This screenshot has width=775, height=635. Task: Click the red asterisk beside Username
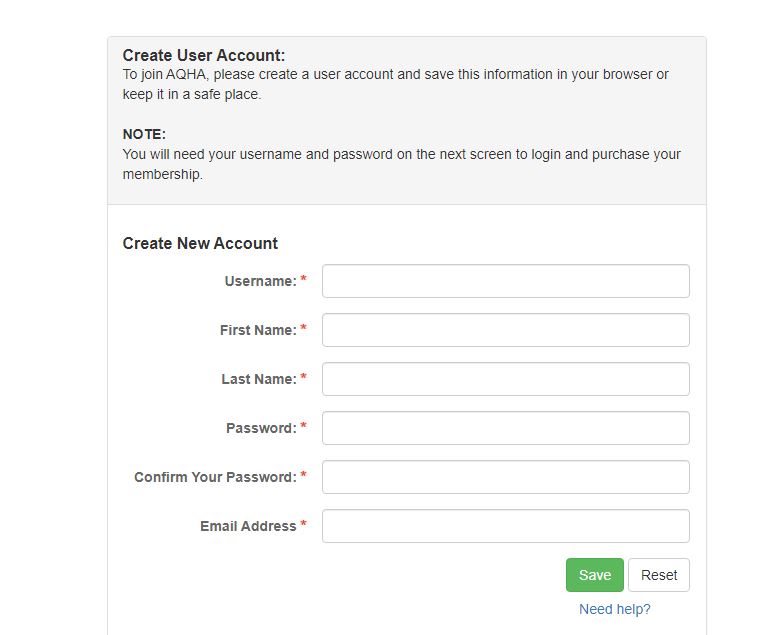(303, 281)
